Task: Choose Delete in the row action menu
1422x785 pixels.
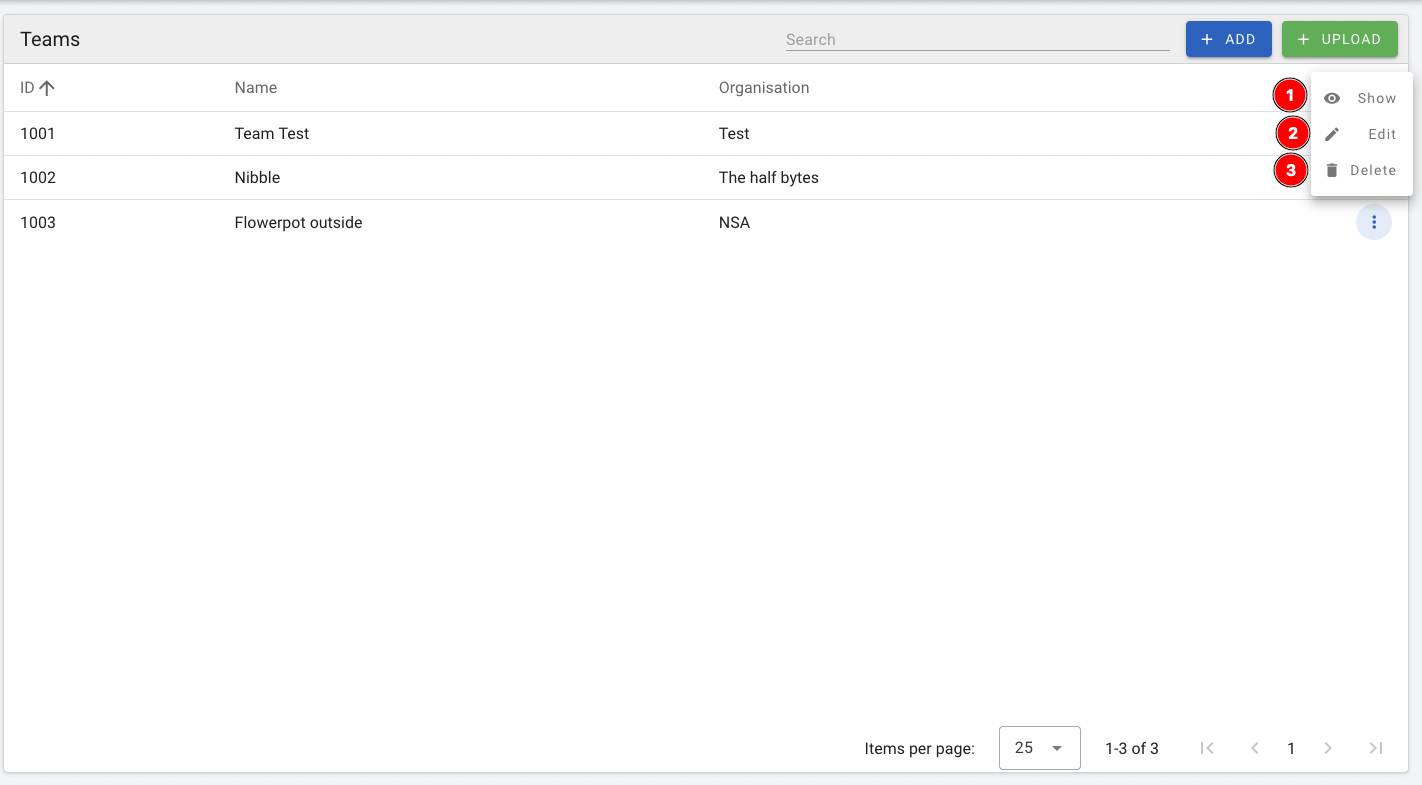Action: (1372, 170)
